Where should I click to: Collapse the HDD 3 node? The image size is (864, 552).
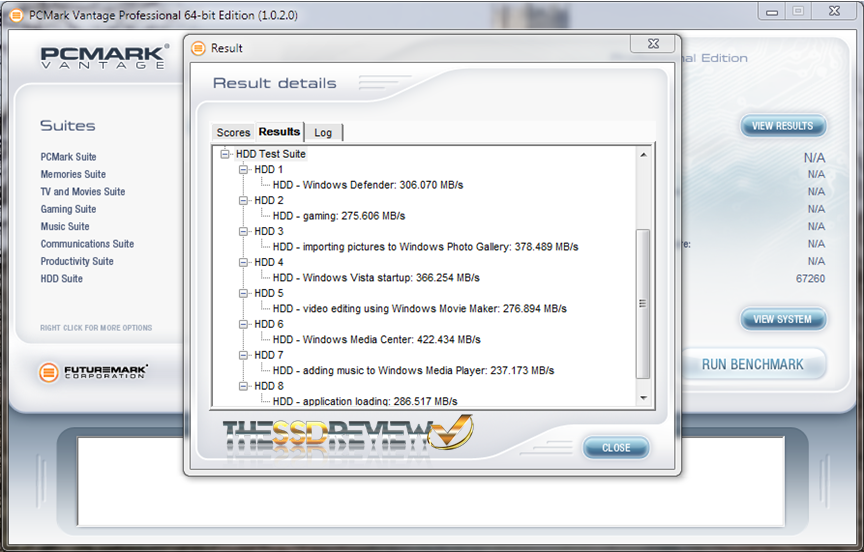[x=243, y=231]
